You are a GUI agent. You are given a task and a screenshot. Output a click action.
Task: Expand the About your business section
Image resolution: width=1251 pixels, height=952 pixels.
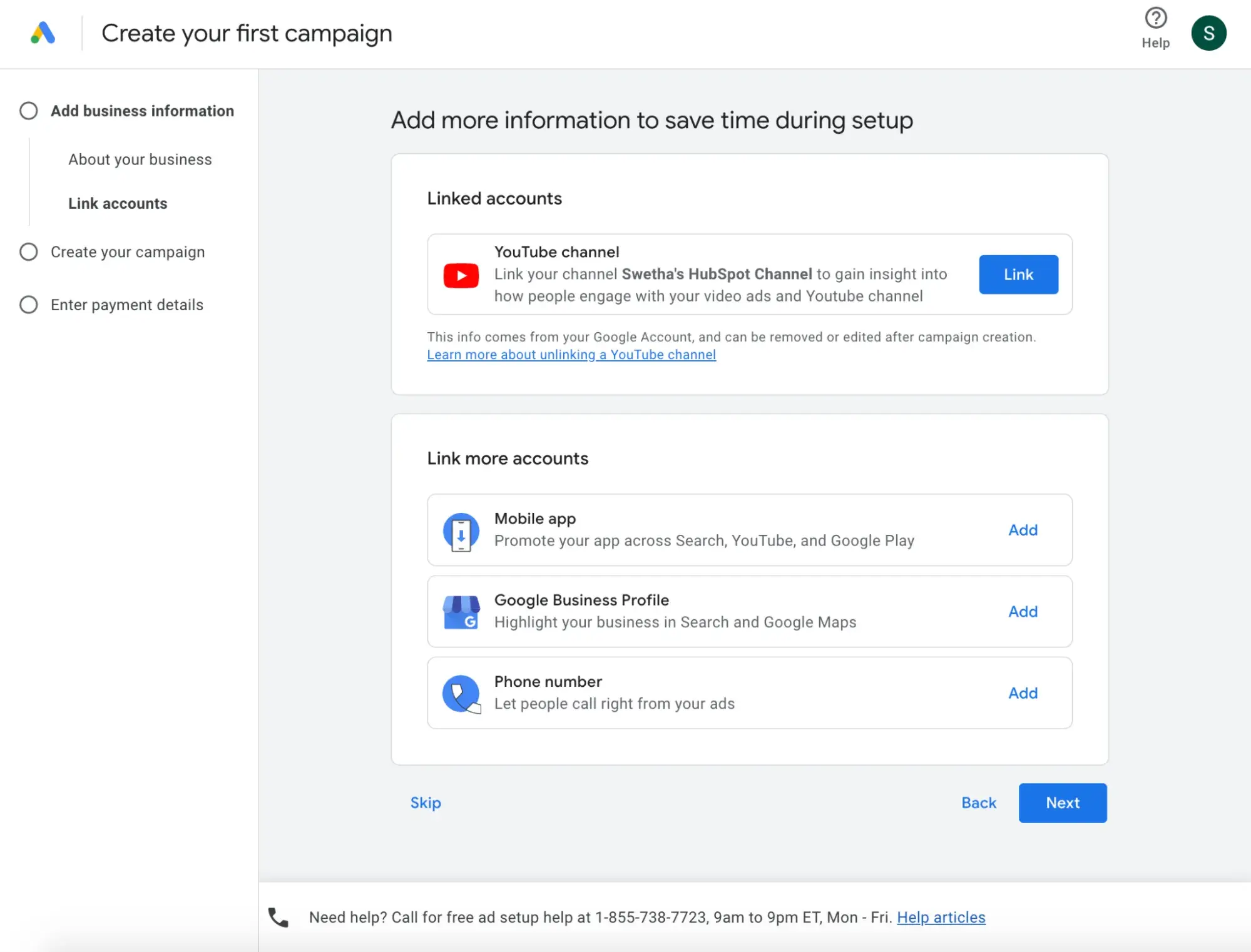point(140,159)
